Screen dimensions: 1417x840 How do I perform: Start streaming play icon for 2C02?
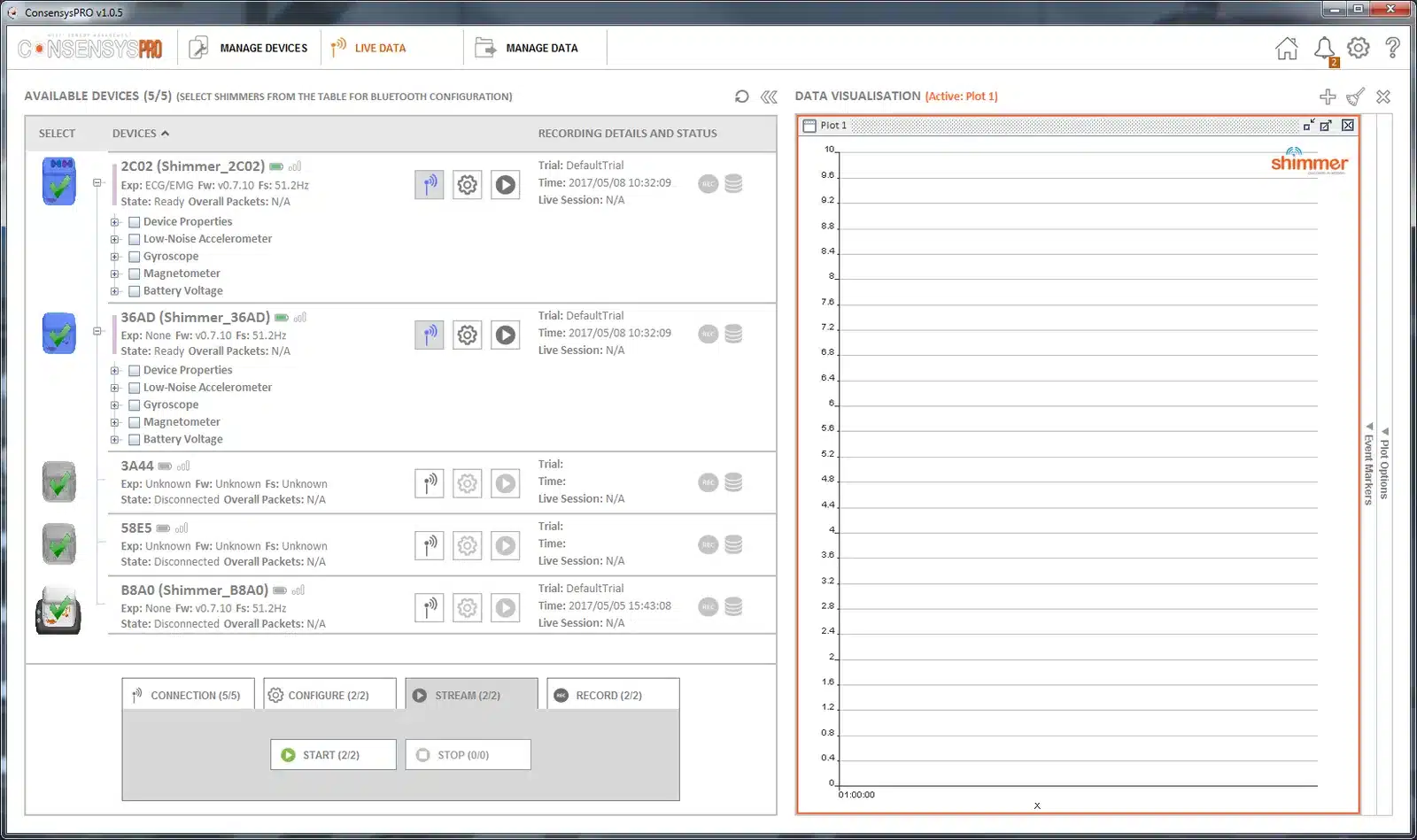pyautogui.click(x=506, y=185)
